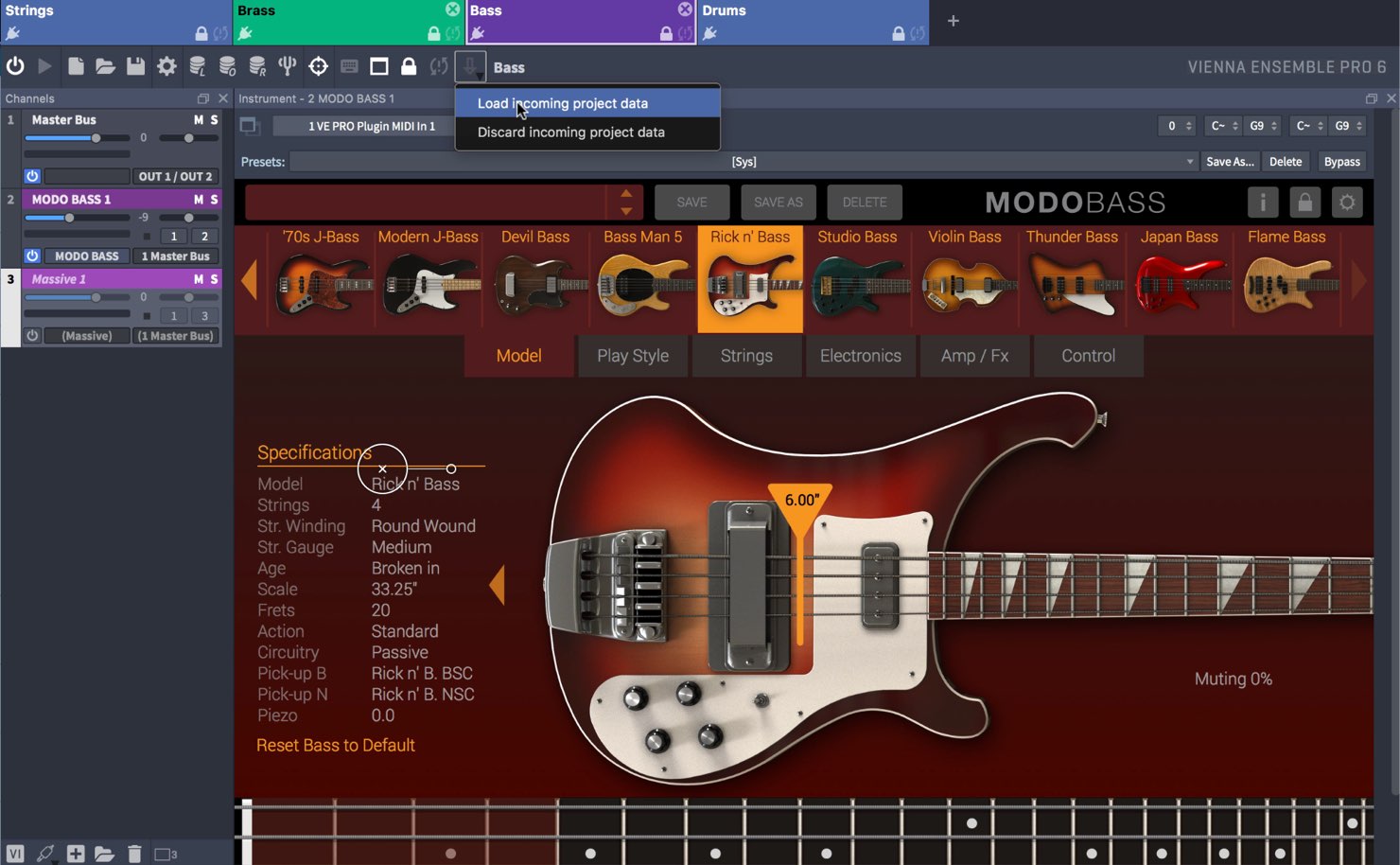Click the crosshair target icon in the toolbar
1400x865 pixels.
[x=319, y=66]
